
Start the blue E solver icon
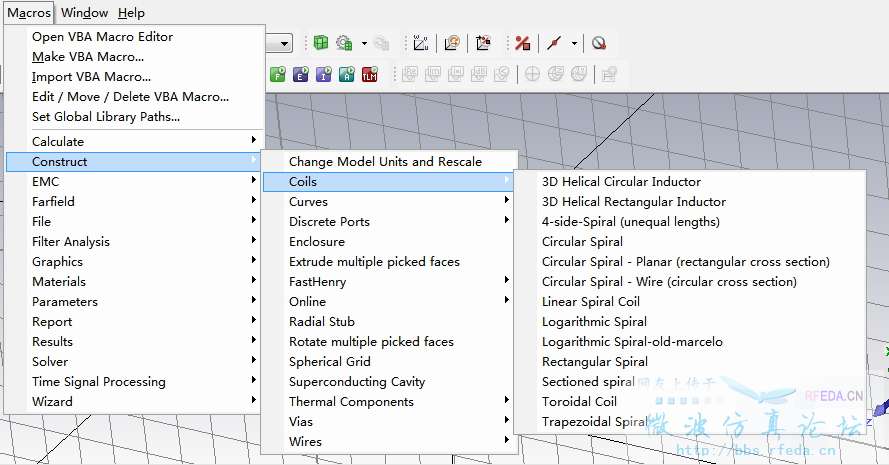pyautogui.click(x=301, y=74)
